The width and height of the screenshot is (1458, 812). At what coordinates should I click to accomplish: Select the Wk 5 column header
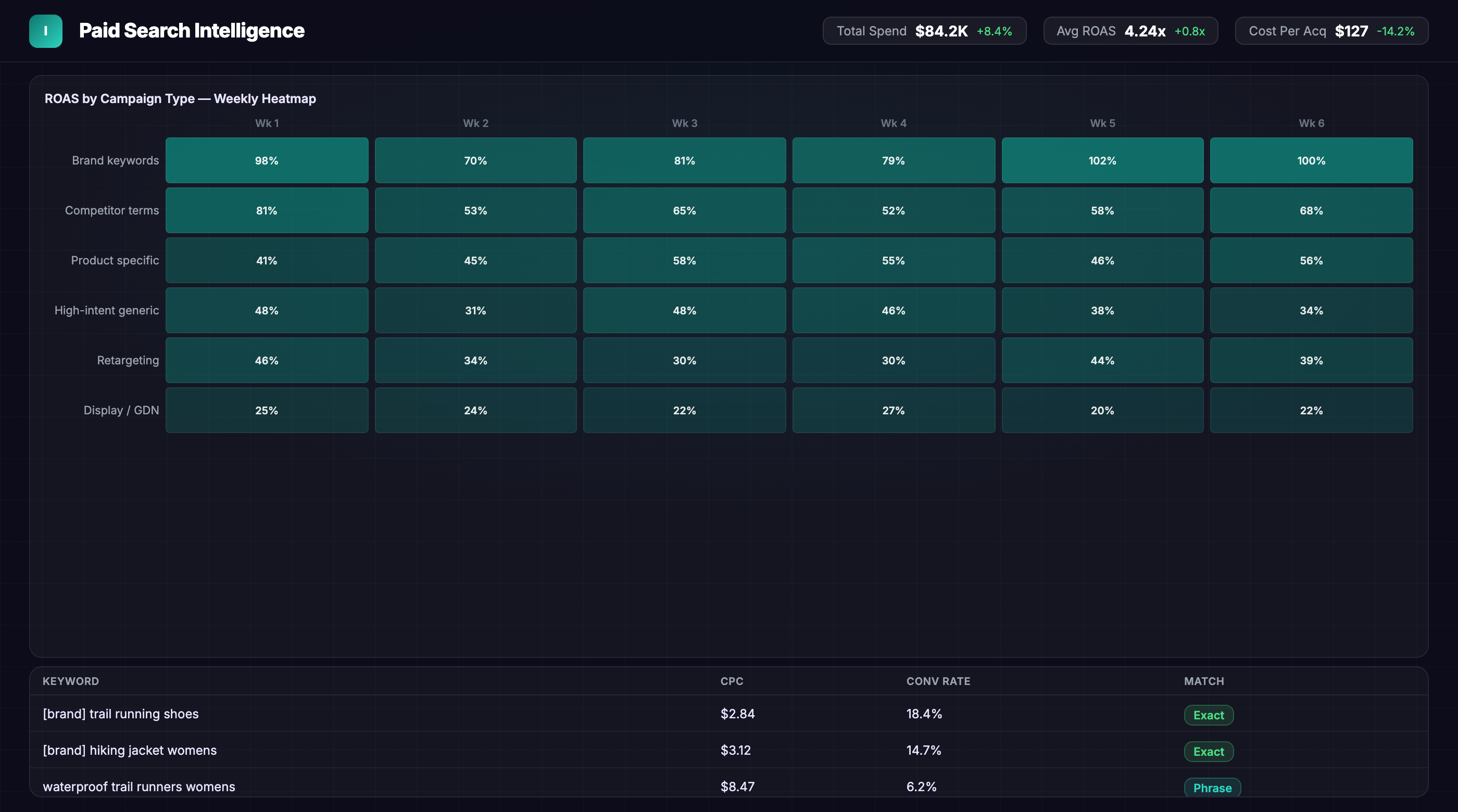[x=1102, y=123]
